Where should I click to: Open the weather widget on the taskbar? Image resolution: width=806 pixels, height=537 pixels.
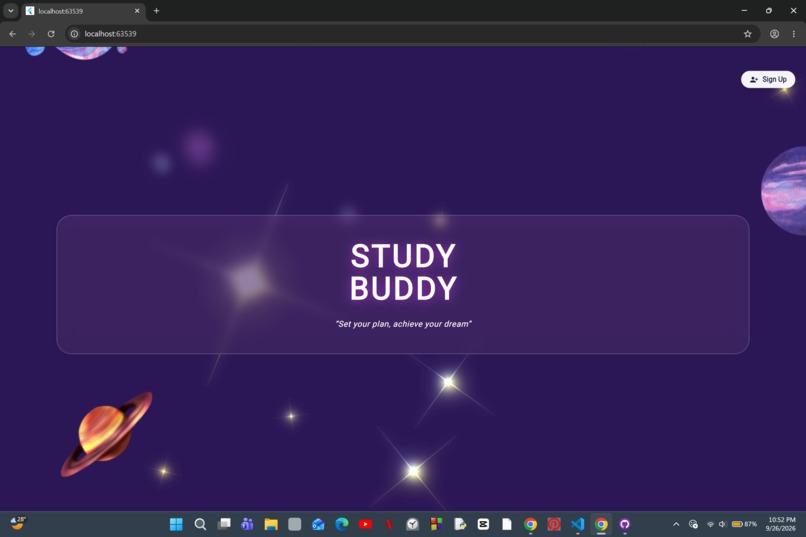point(18,523)
